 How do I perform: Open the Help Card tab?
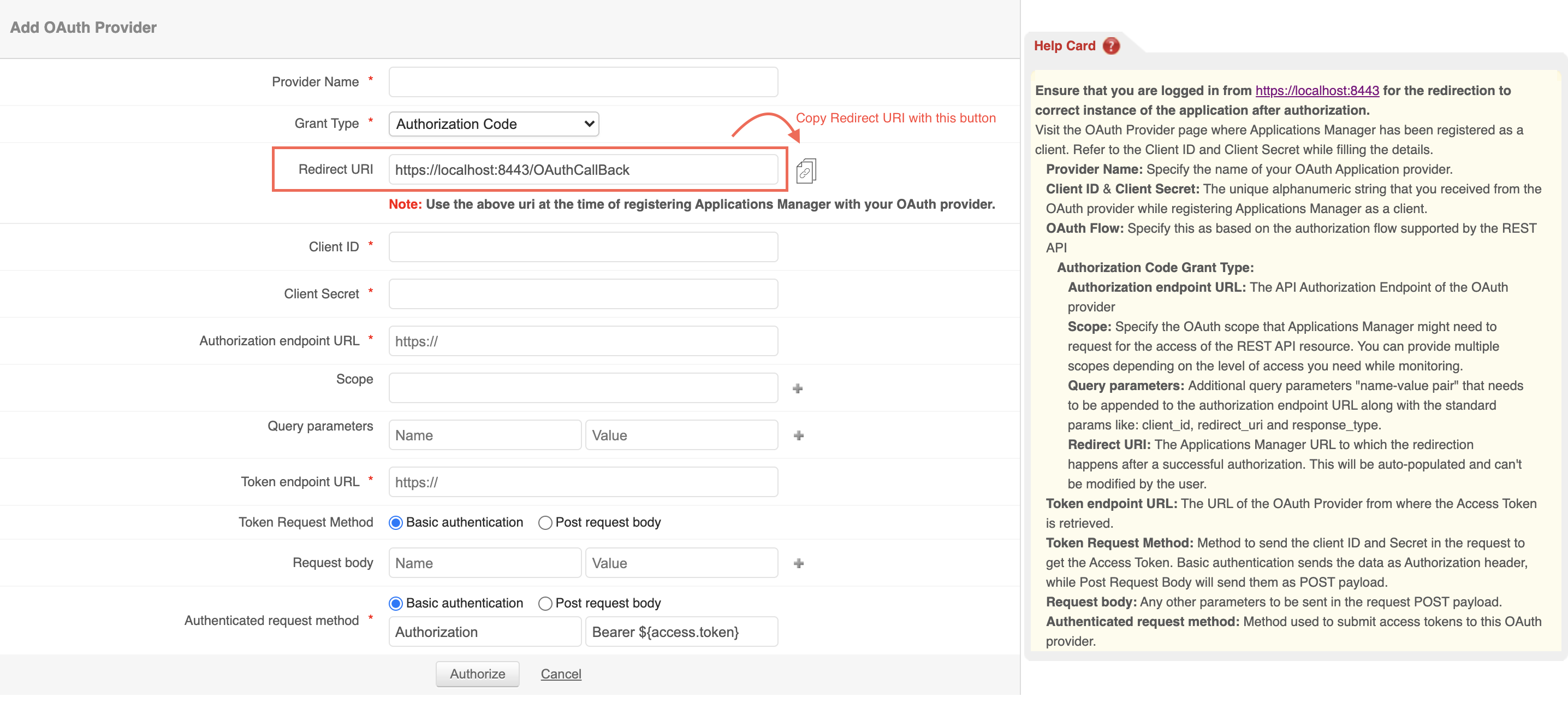1064,46
